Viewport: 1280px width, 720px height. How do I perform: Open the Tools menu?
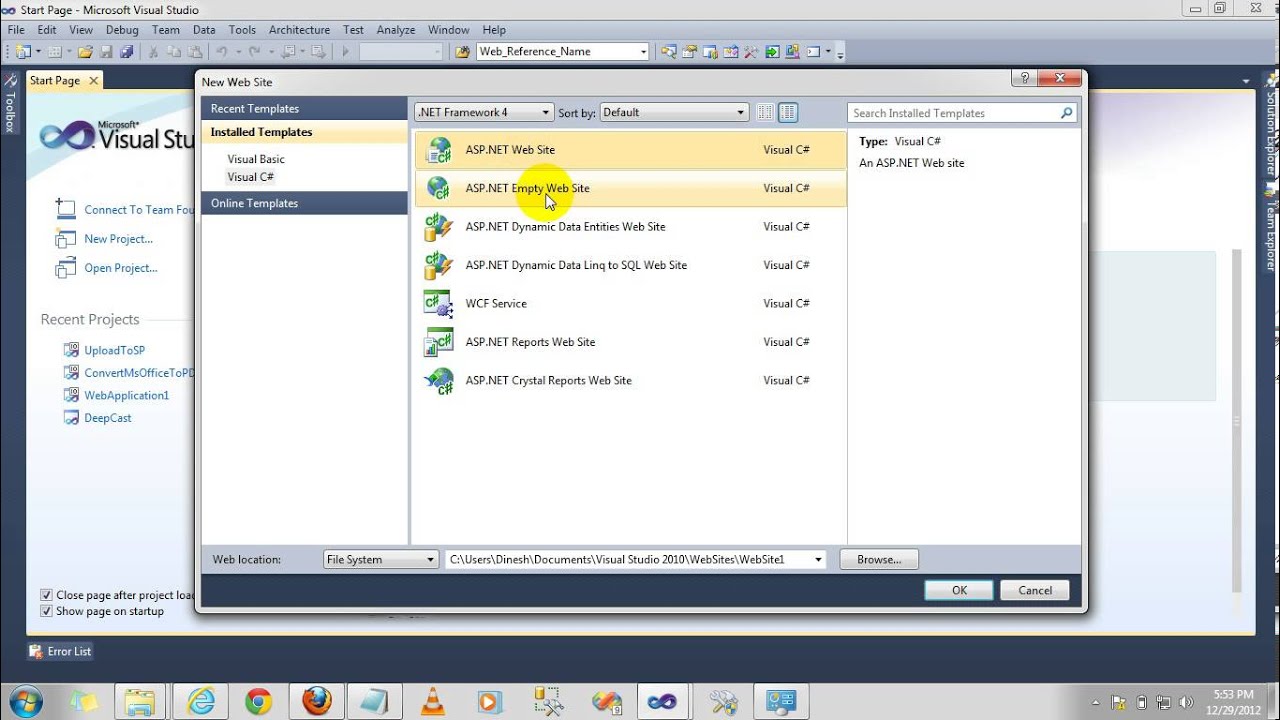click(242, 30)
